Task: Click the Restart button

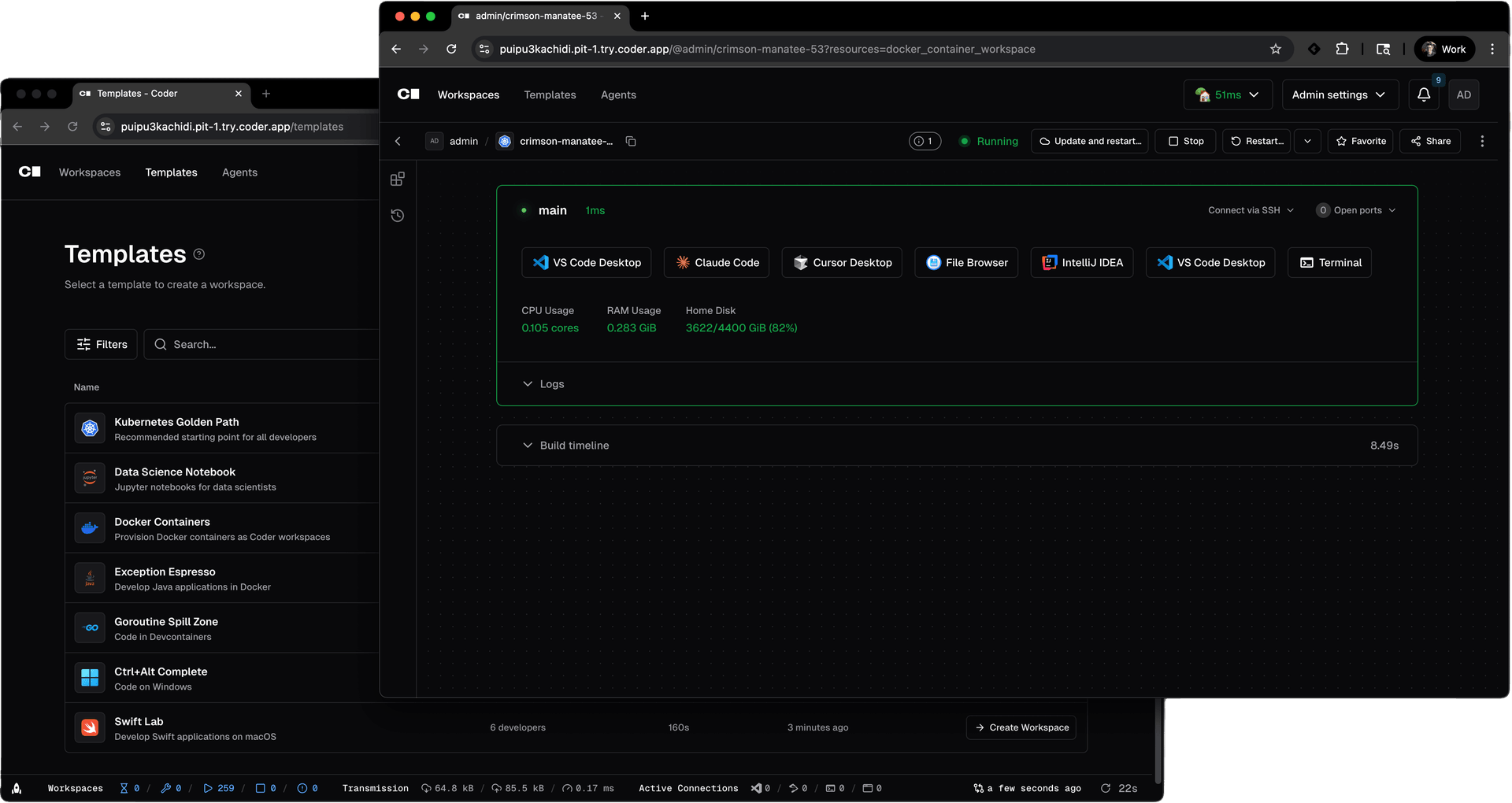Action: [x=1257, y=141]
